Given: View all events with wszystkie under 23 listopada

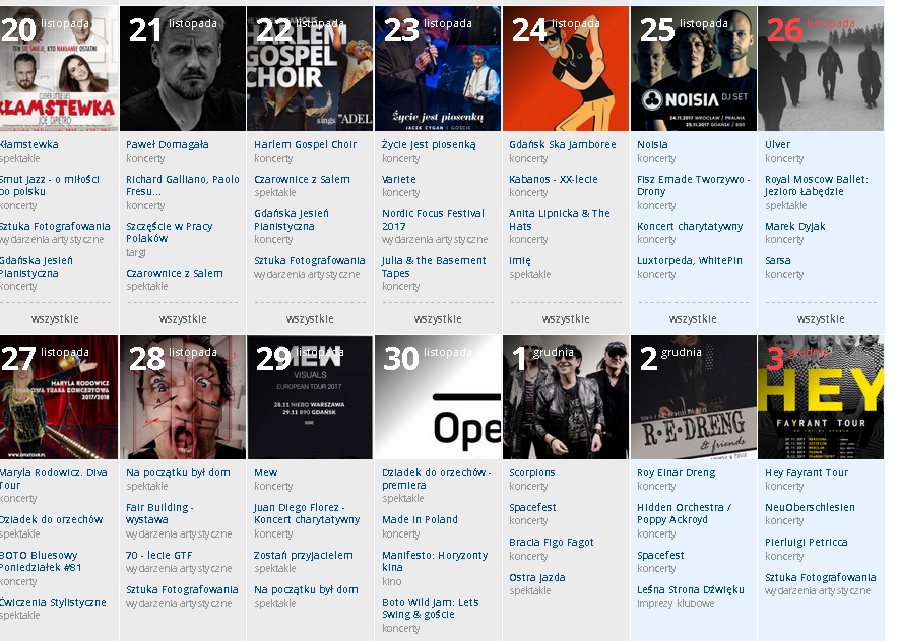Looking at the screenshot, I should pyautogui.click(x=437, y=319).
